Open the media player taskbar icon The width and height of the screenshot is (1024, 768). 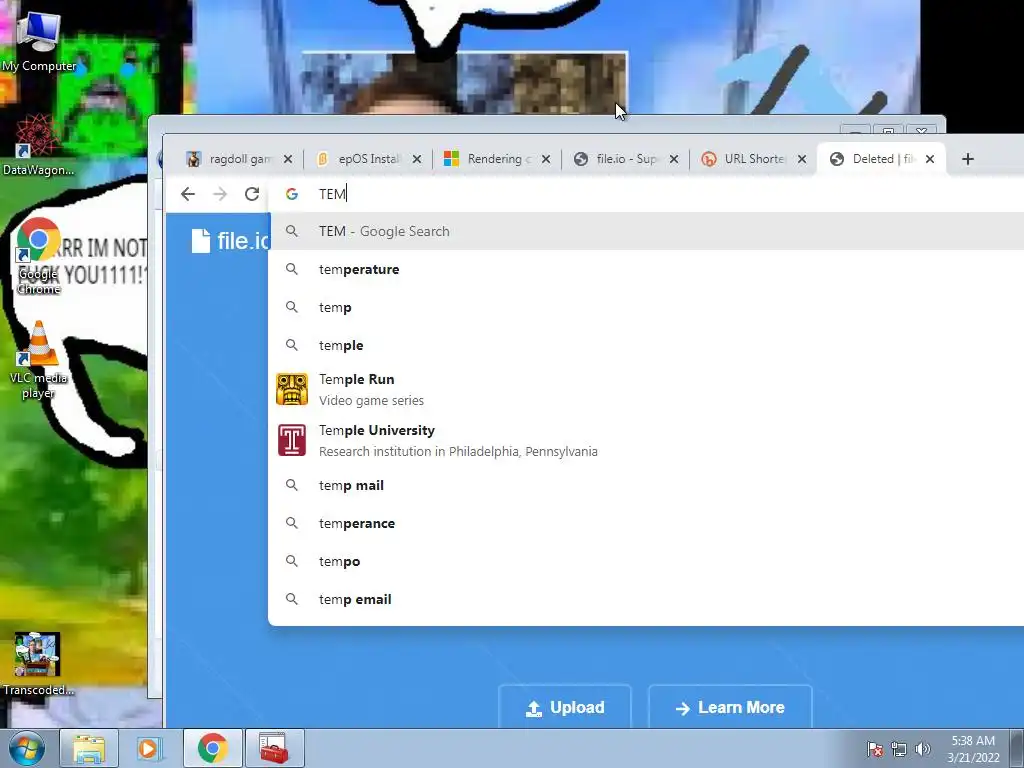coord(150,748)
